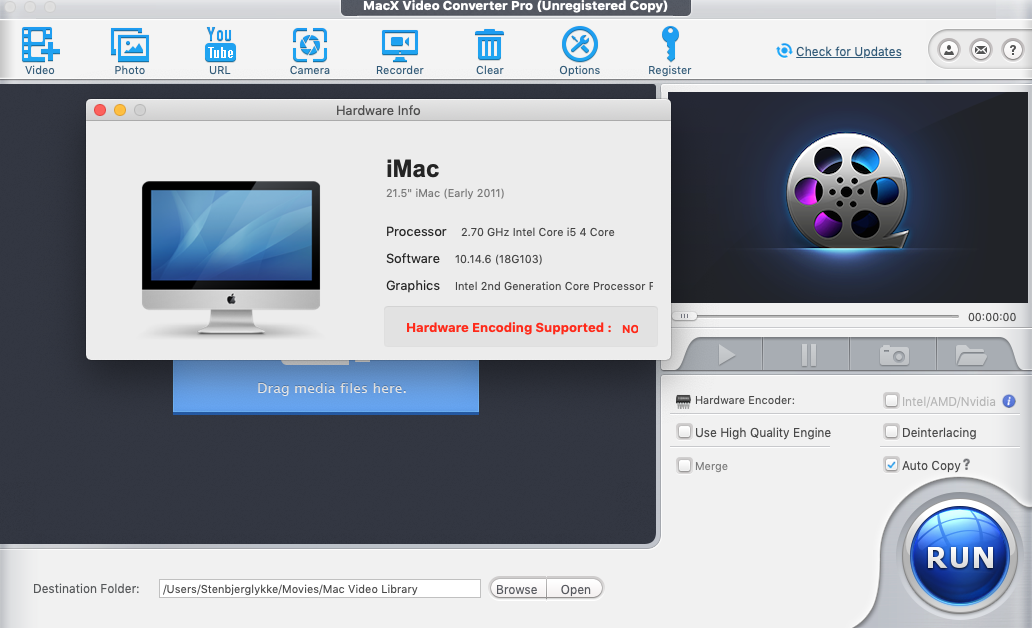The image size is (1032, 628).
Task: Click the 2.70 GHz Intel Core i5 text
Action: pyautogui.click(x=538, y=232)
